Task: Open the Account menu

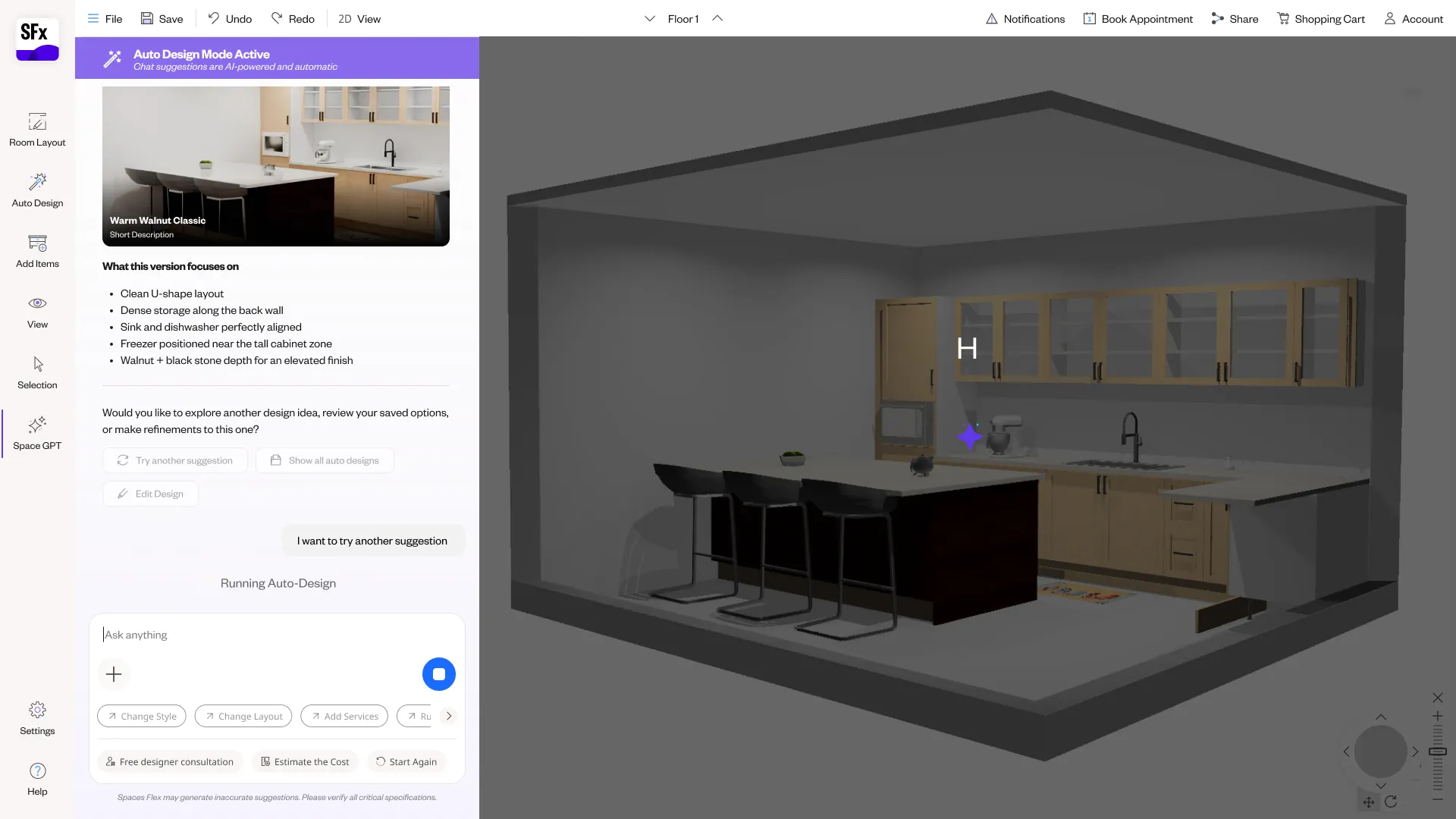Action: point(1414,18)
